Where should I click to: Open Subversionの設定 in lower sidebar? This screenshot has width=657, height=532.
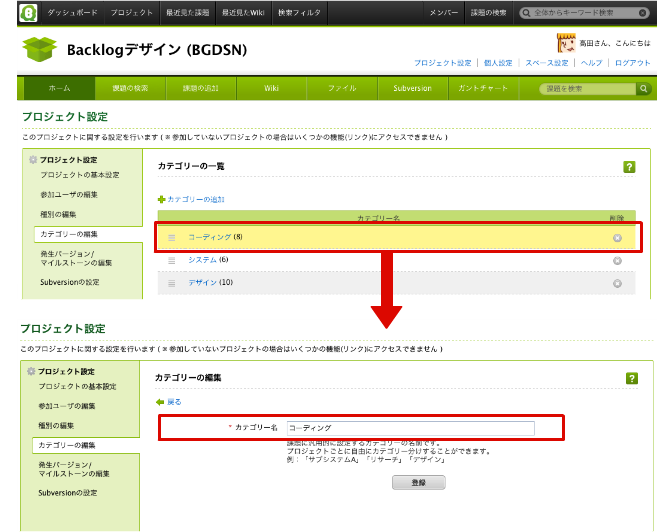coord(67,493)
